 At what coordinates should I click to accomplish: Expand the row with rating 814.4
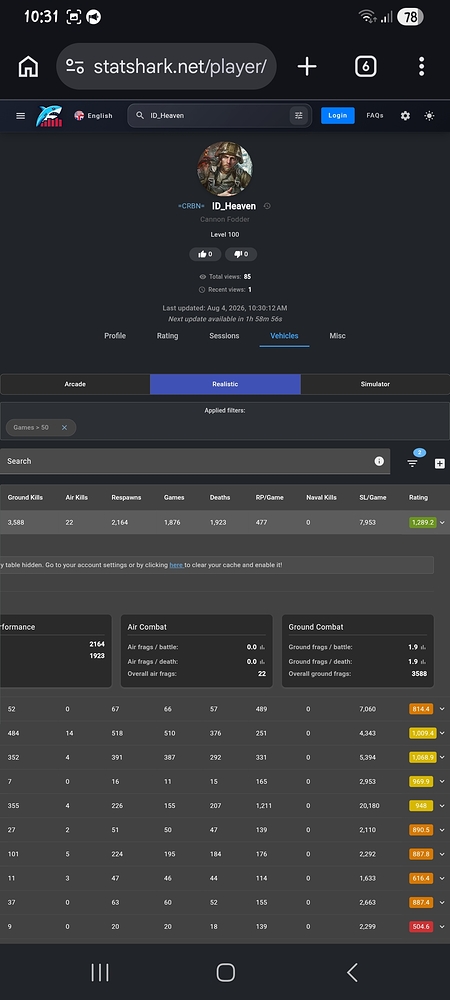442,709
